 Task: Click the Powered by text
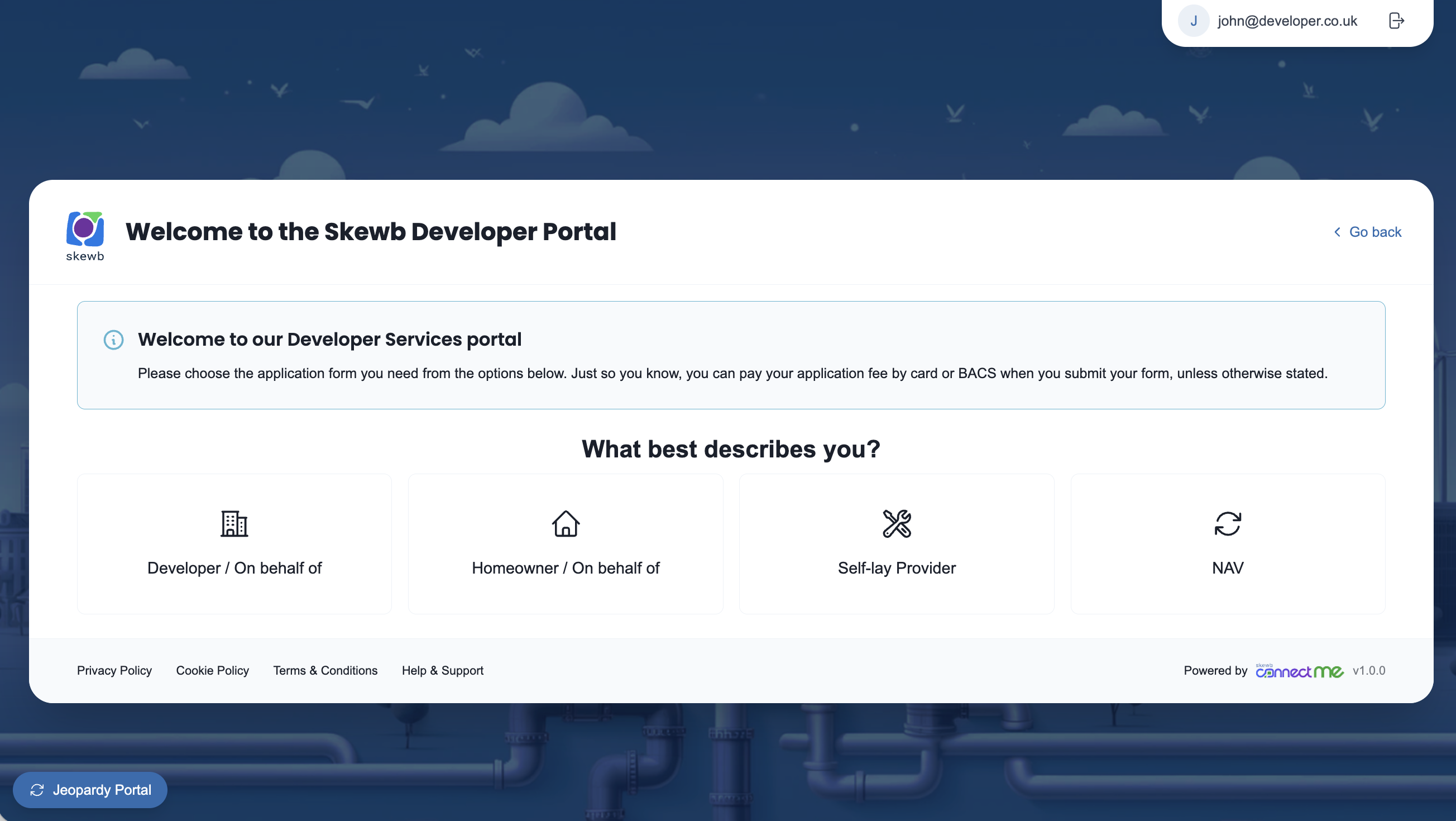pos(1215,671)
